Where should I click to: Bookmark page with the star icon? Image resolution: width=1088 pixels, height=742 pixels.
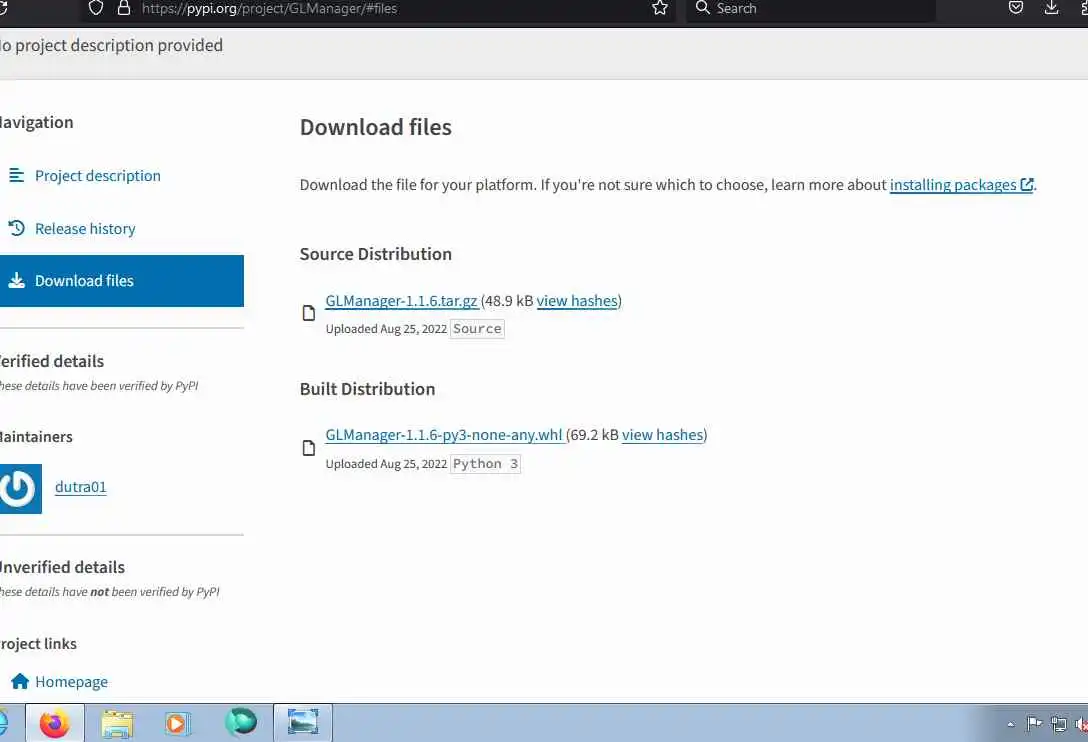(660, 8)
